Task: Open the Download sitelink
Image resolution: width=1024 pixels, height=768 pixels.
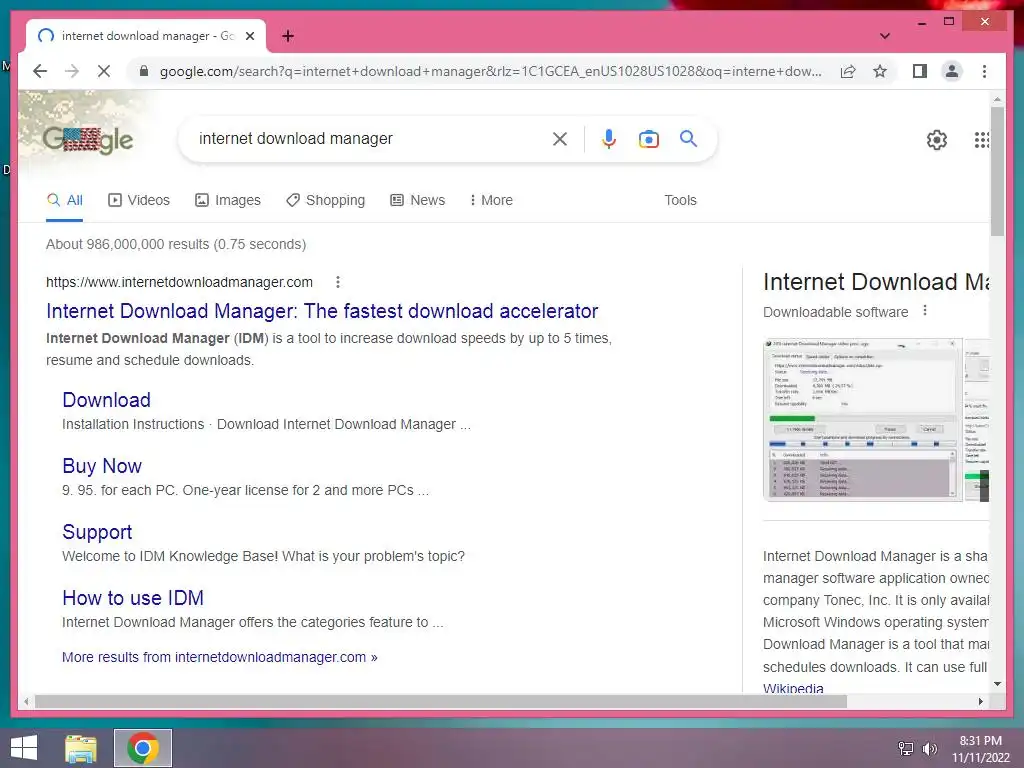Action: click(x=106, y=400)
